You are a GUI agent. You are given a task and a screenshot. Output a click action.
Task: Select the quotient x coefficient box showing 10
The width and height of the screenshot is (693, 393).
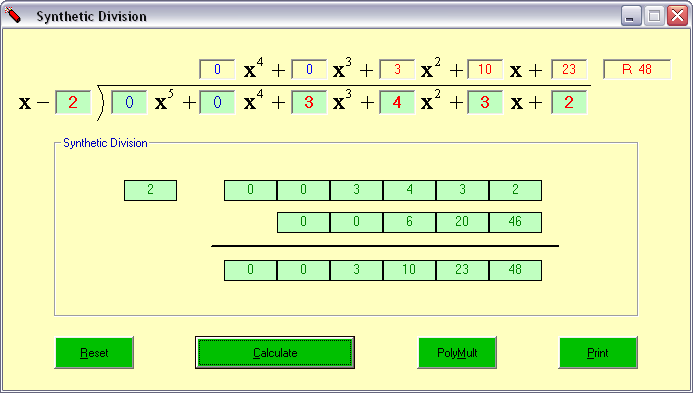point(485,69)
